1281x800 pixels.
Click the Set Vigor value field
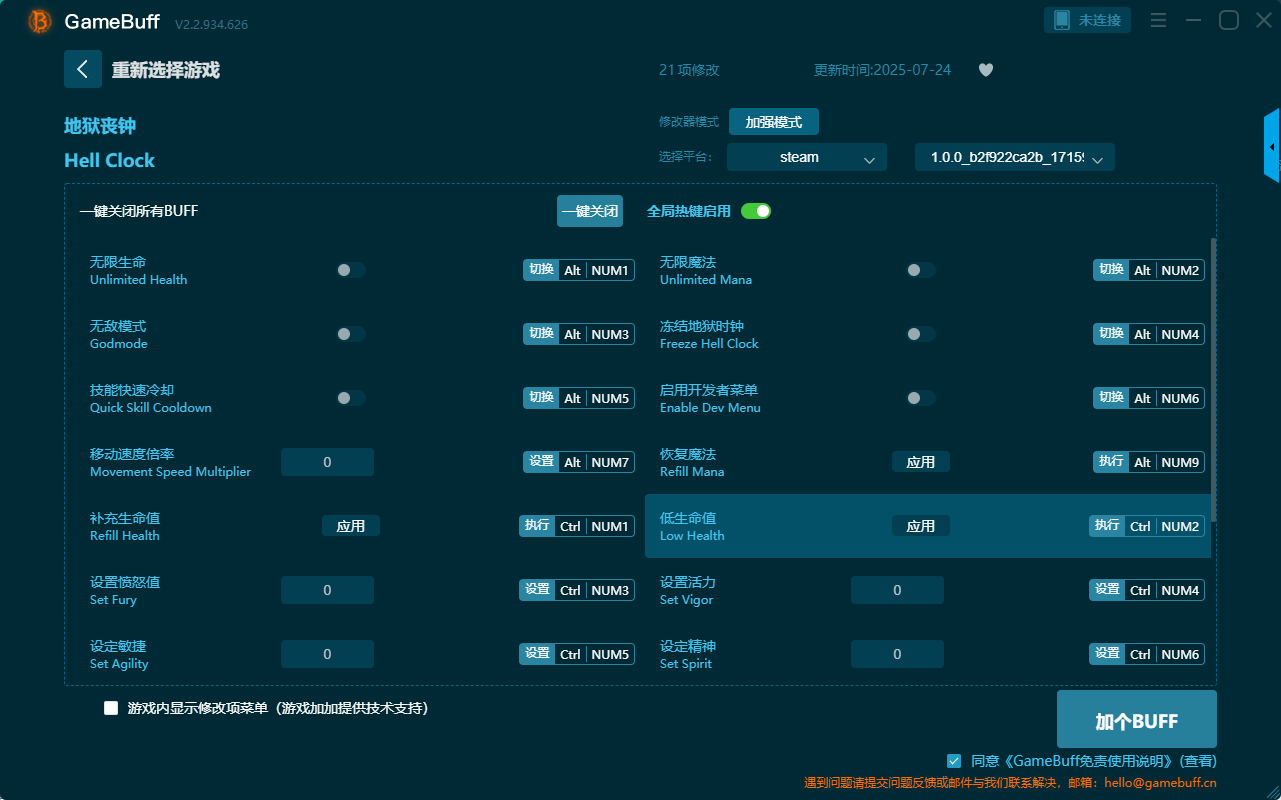897,590
